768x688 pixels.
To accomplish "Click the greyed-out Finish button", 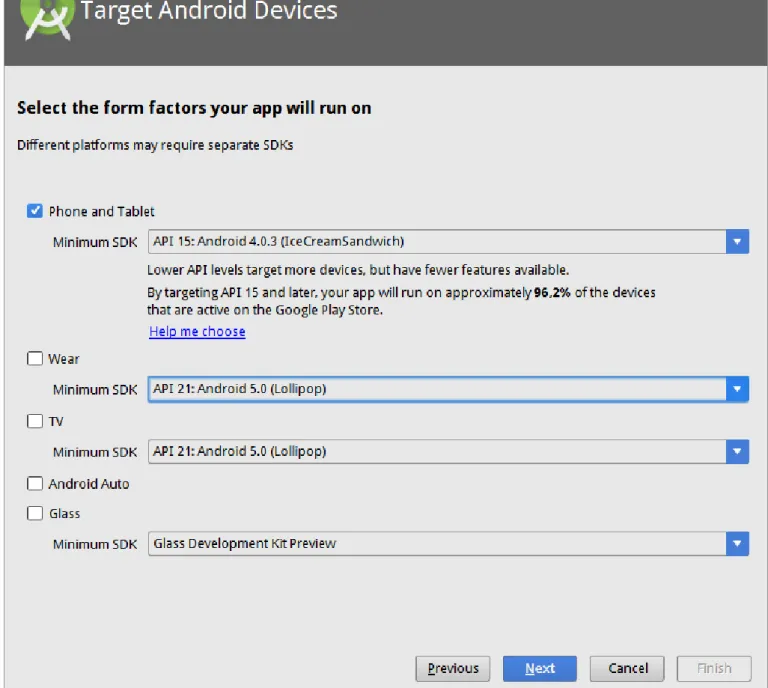I will pos(714,668).
